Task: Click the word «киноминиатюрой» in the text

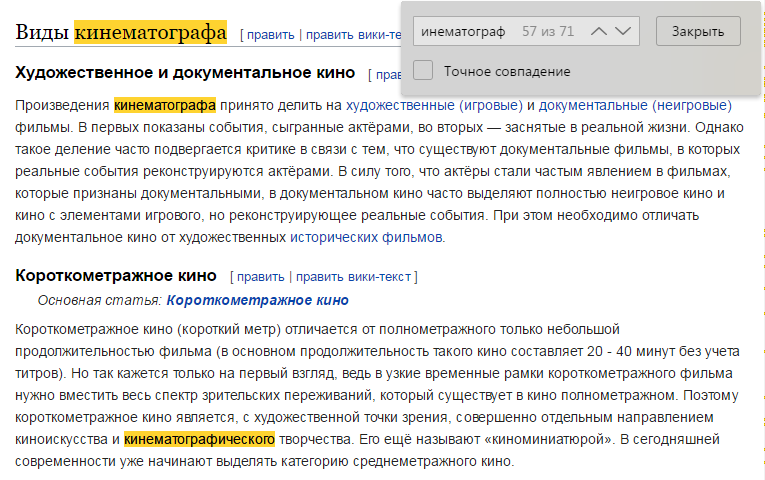Action: pos(548,440)
